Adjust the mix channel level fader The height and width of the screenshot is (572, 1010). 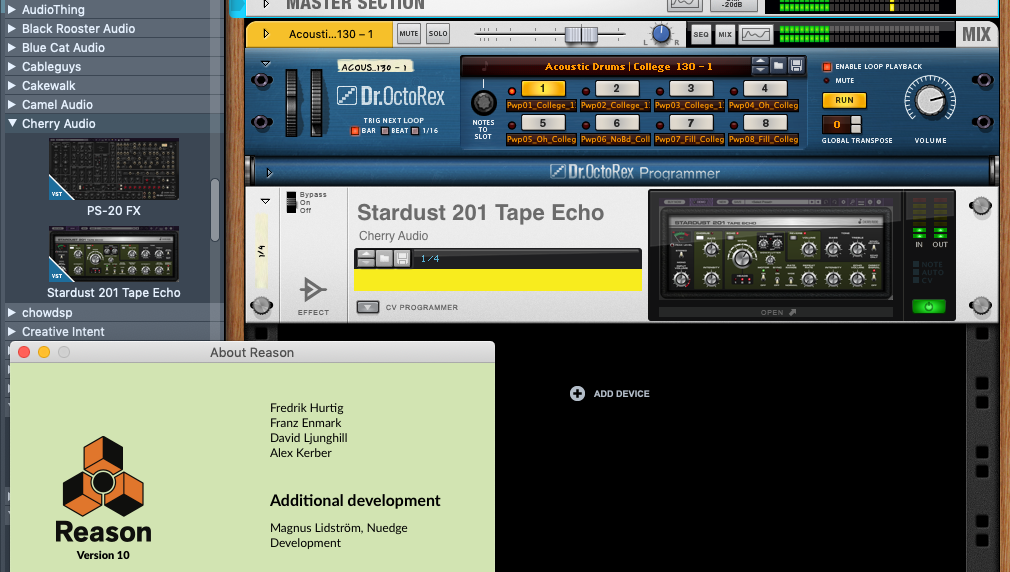point(581,34)
